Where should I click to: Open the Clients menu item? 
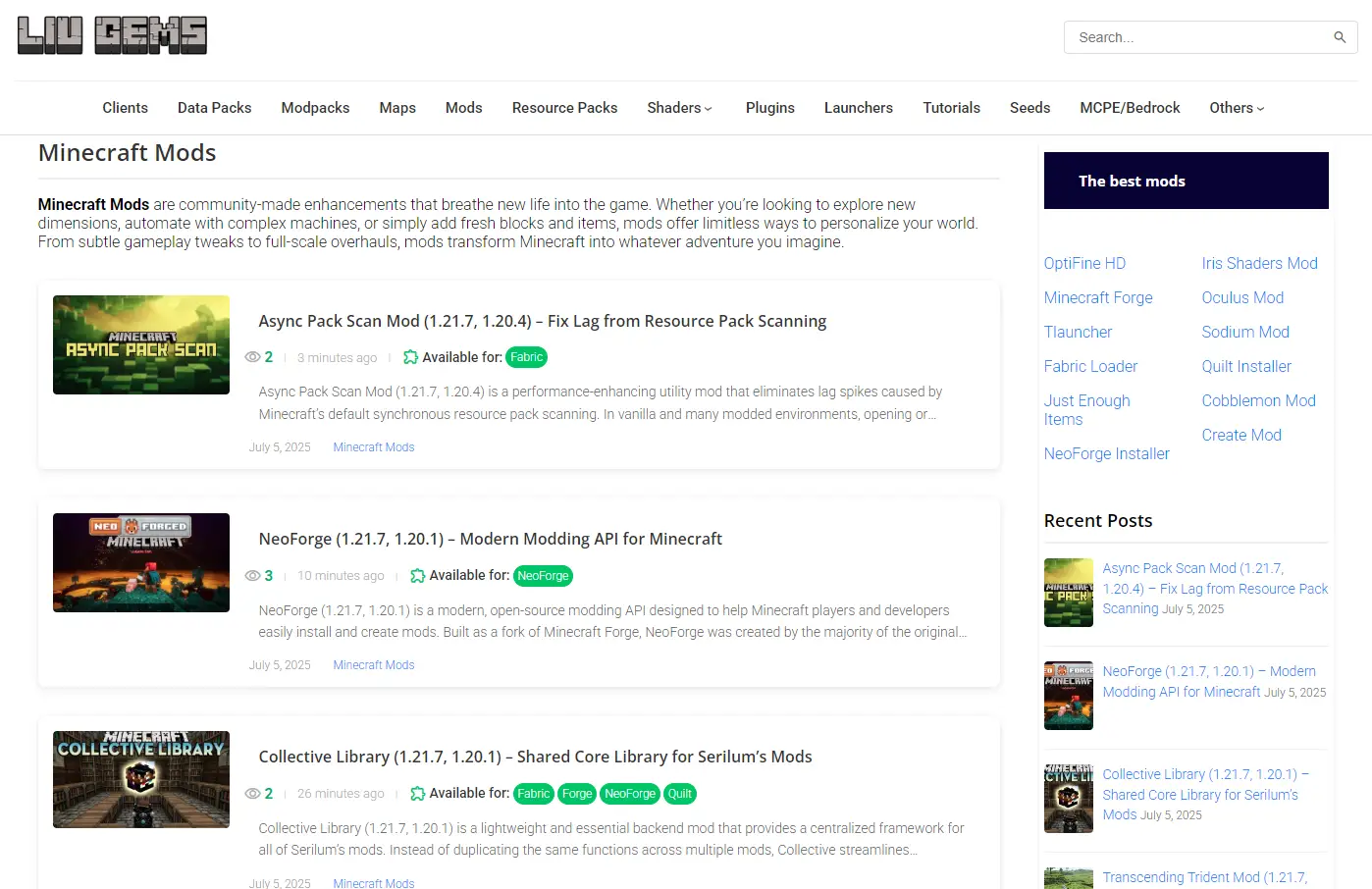pyautogui.click(x=125, y=108)
